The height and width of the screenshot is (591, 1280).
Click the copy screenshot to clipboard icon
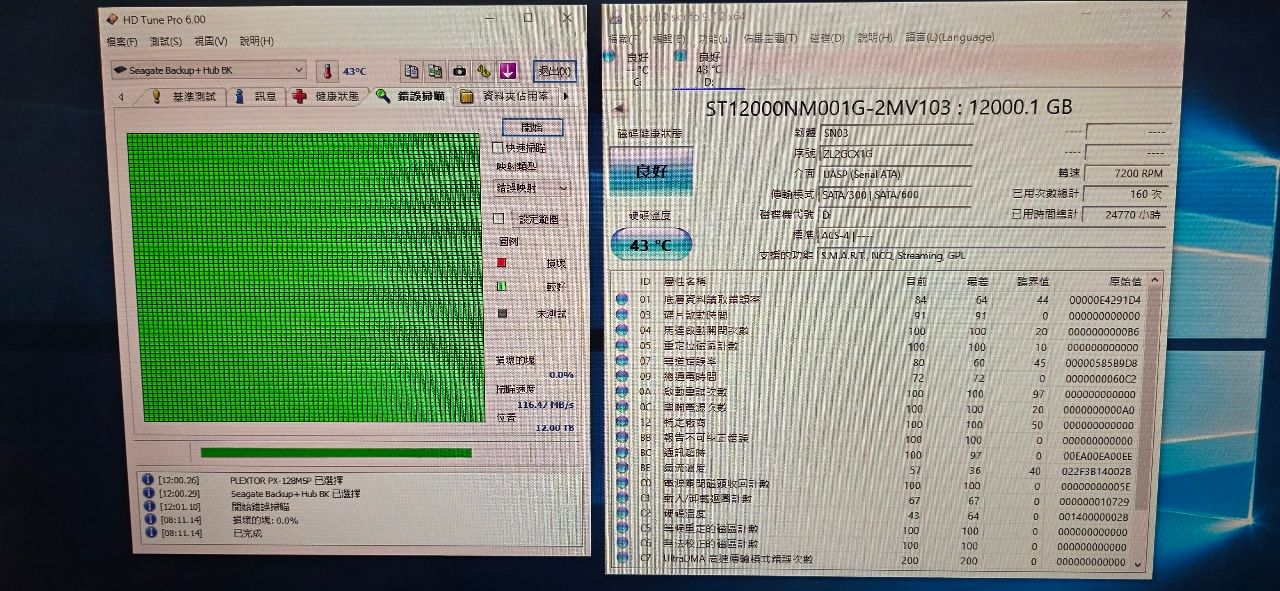tap(435, 71)
